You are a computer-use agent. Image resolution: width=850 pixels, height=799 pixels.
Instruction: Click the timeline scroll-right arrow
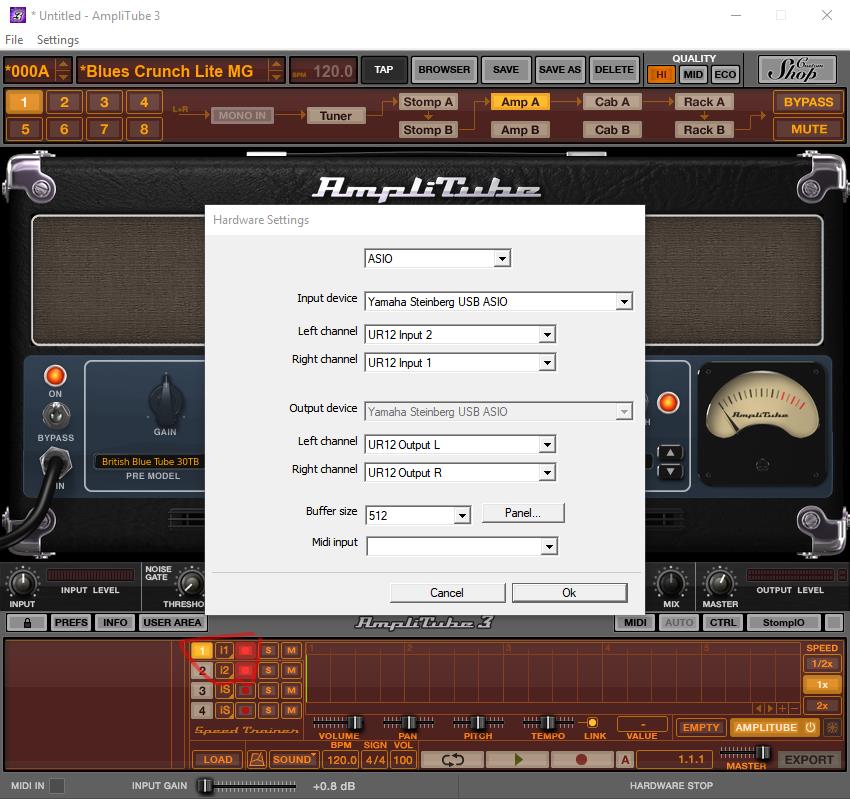pyautogui.click(x=770, y=708)
